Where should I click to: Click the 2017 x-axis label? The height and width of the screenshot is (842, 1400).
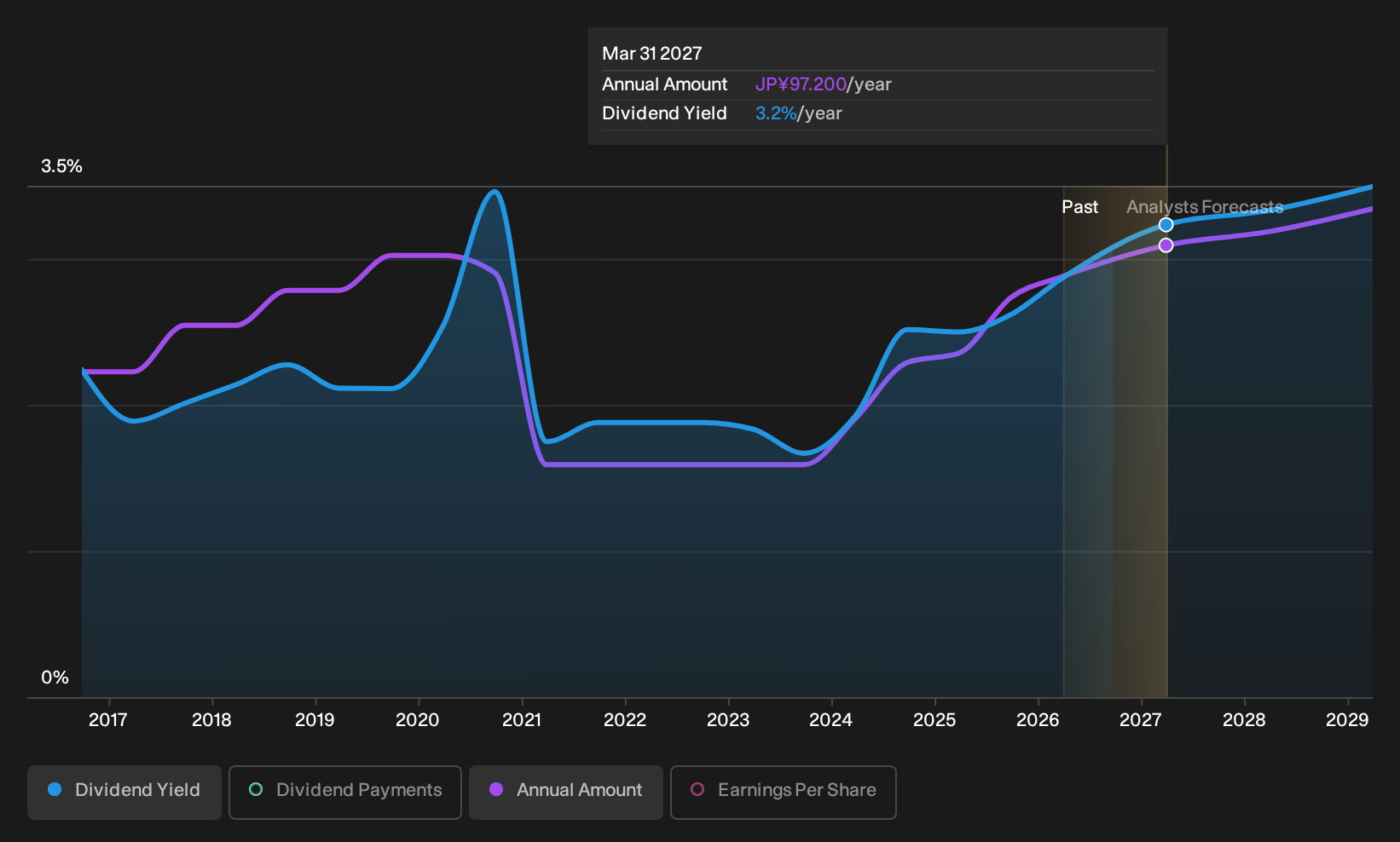pyautogui.click(x=108, y=720)
